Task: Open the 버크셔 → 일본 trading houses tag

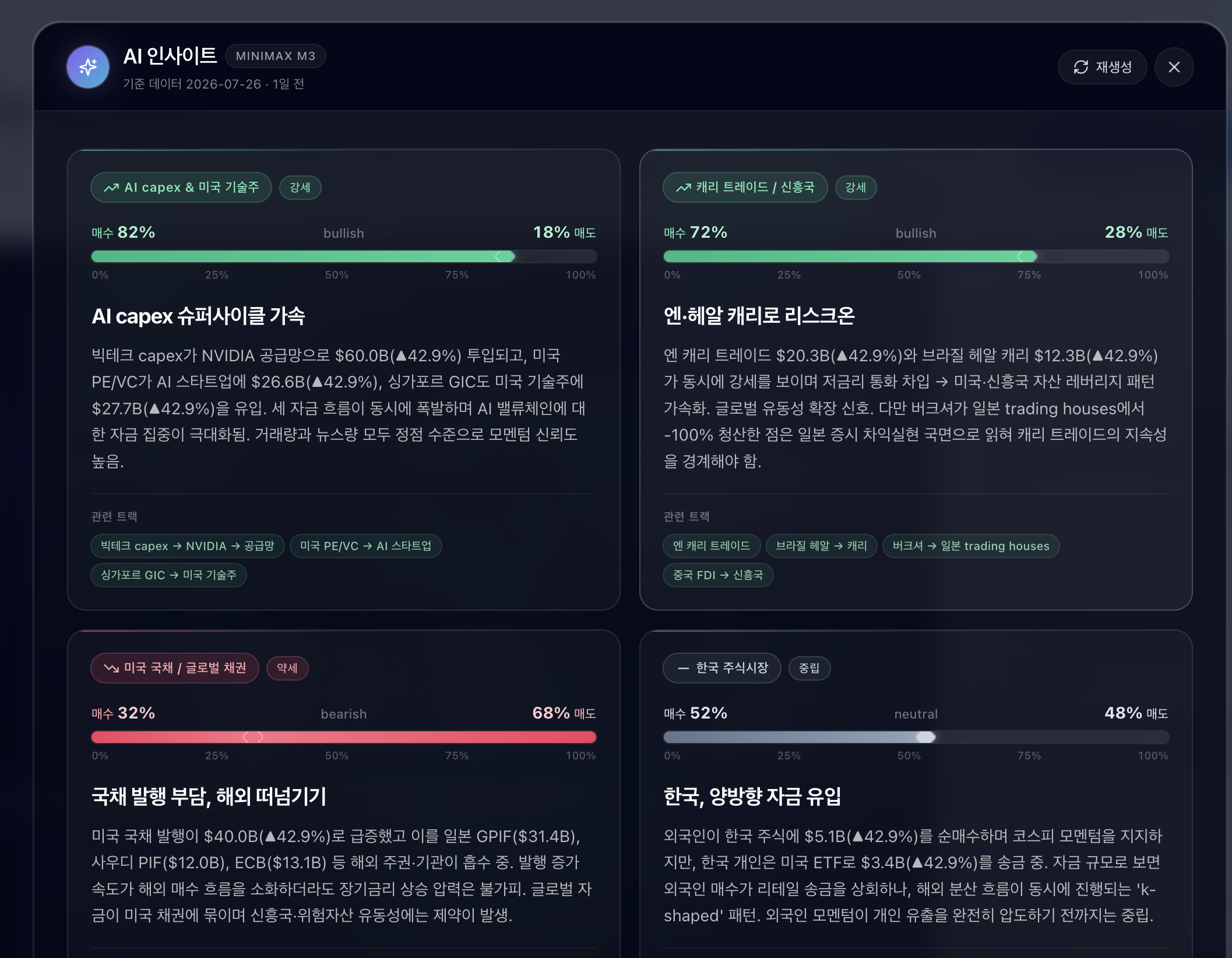Action: pyautogui.click(x=971, y=546)
